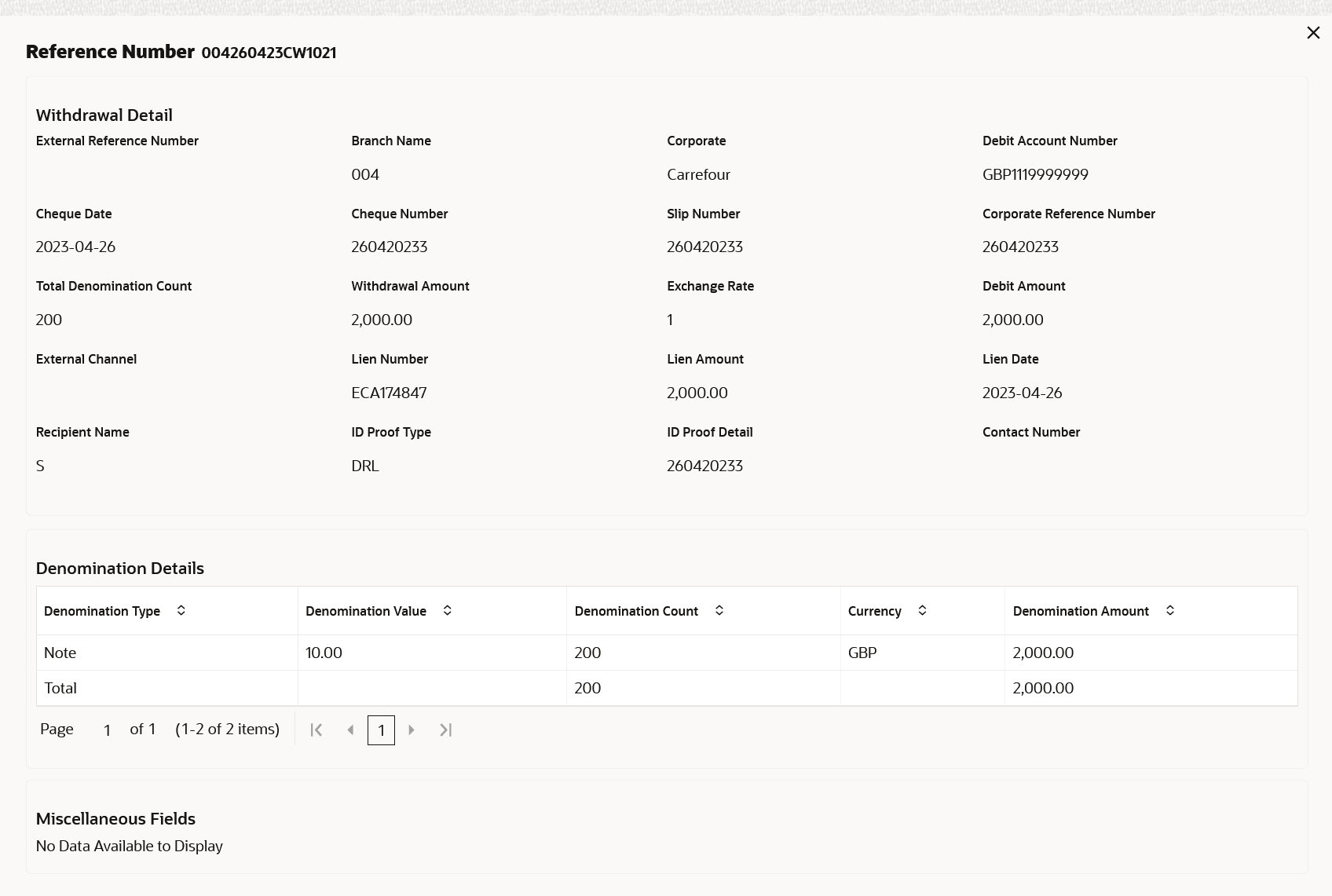Go to previous page arrow
Viewport: 1332px width, 896px height.
click(350, 730)
